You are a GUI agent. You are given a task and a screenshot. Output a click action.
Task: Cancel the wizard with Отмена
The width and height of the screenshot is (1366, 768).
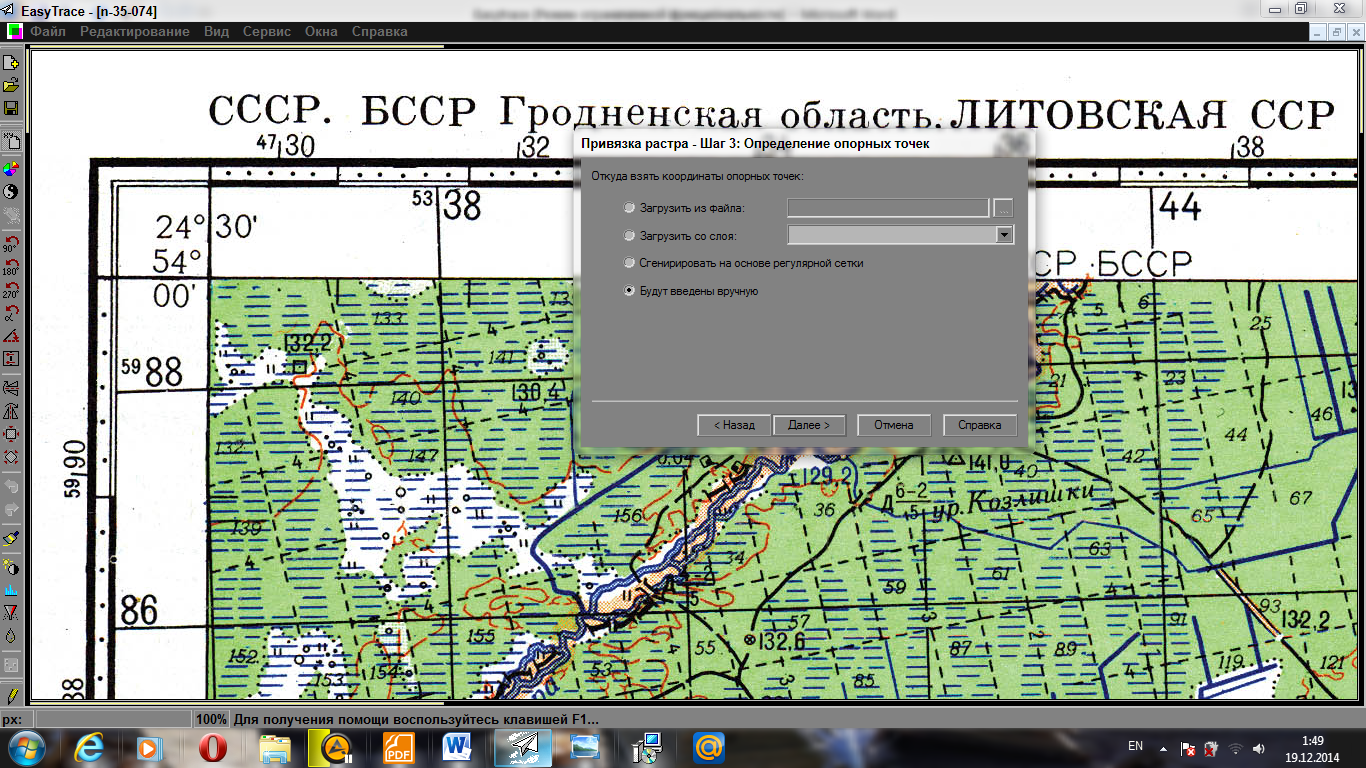pyautogui.click(x=894, y=425)
